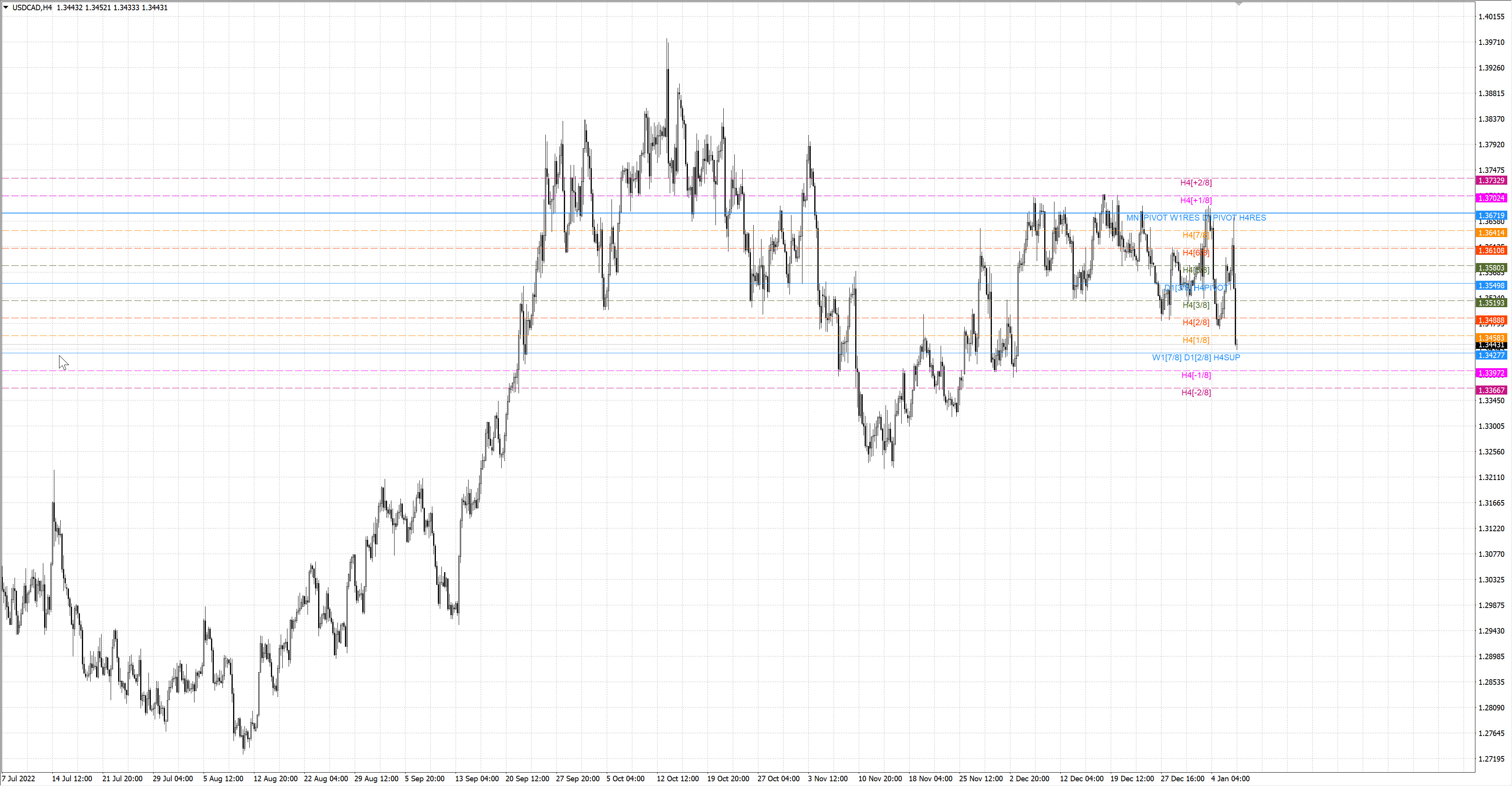Click the 4 Jan 04:00 date on time axis
Image resolution: width=1512 pixels, height=786 pixels.
point(1230,779)
